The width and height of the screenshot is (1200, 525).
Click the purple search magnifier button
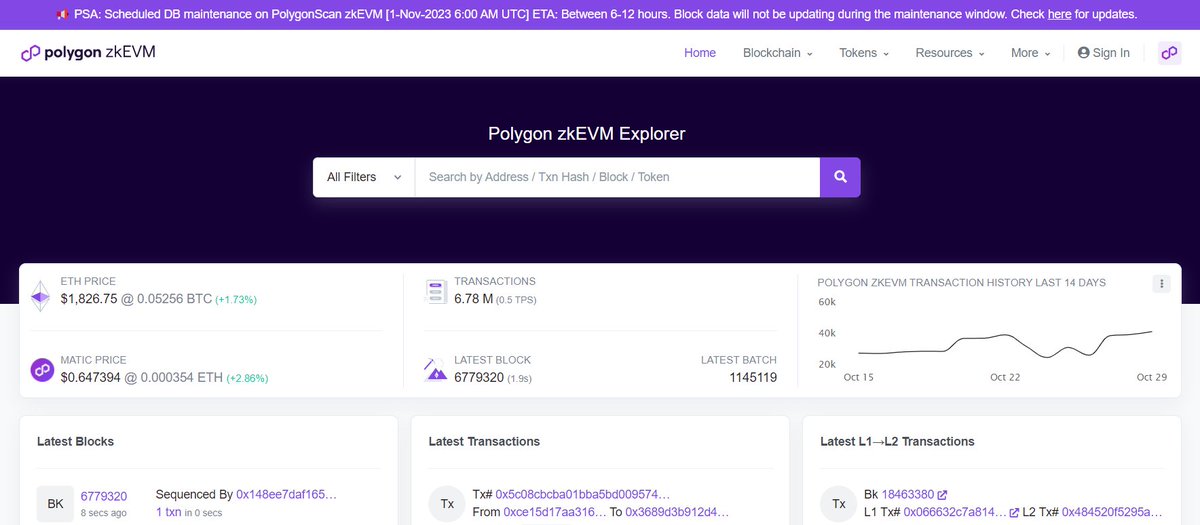click(x=840, y=177)
